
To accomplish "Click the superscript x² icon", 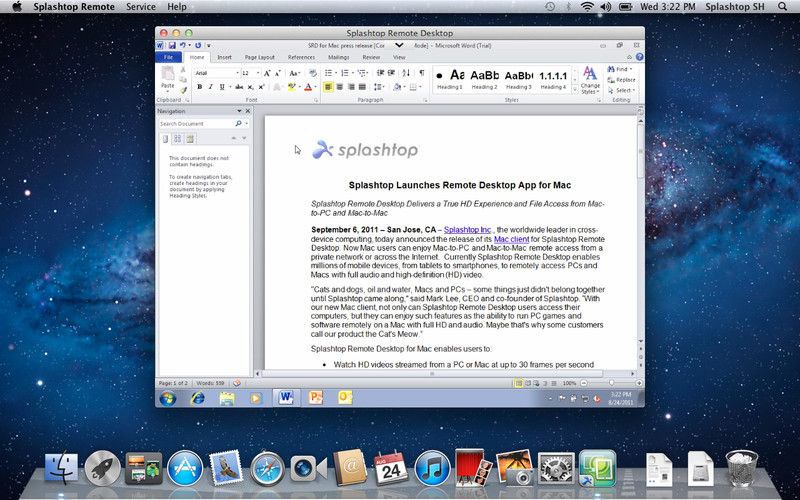I will coord(261,87).
